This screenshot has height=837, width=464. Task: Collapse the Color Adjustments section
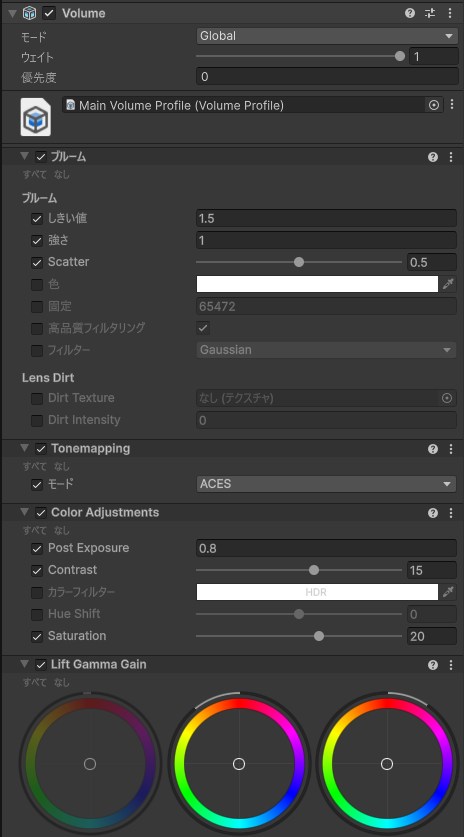pos(24,512)
